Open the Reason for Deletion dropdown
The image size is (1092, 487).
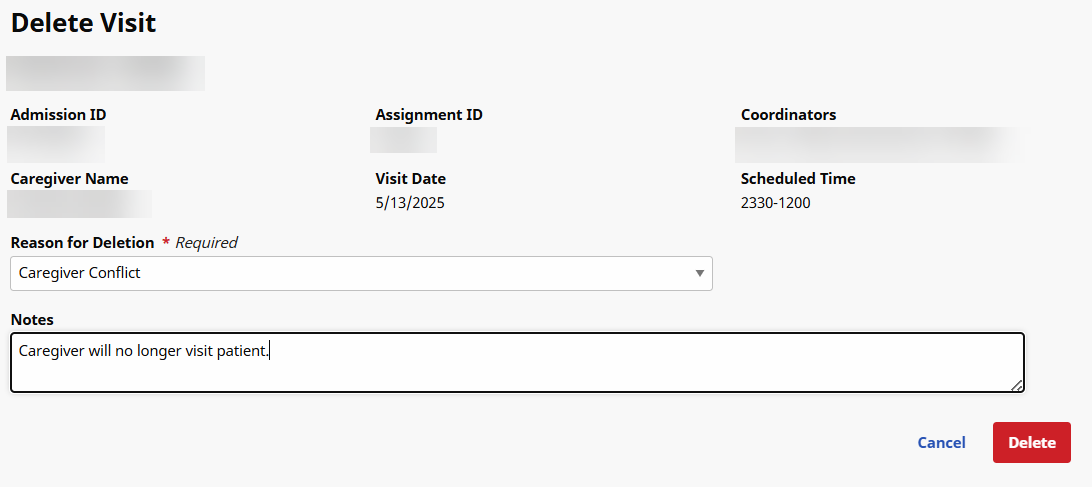(360, 273)
